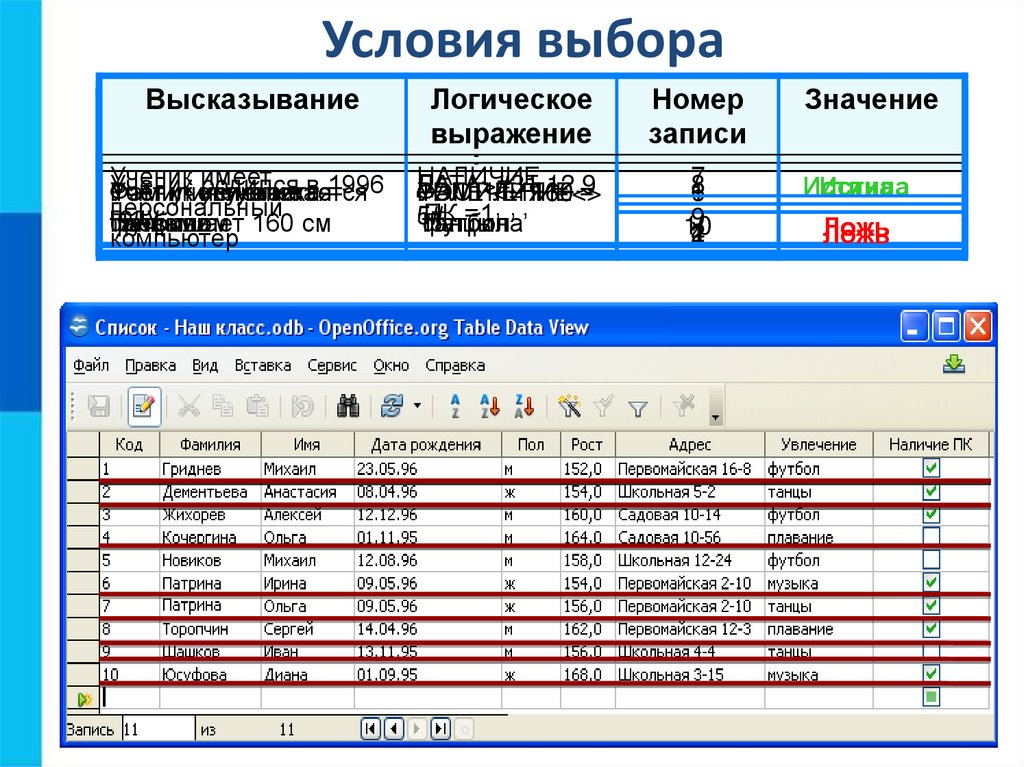Click the Find Record binoculars icon
The image size is (1024, 767).
pos(348,407)
